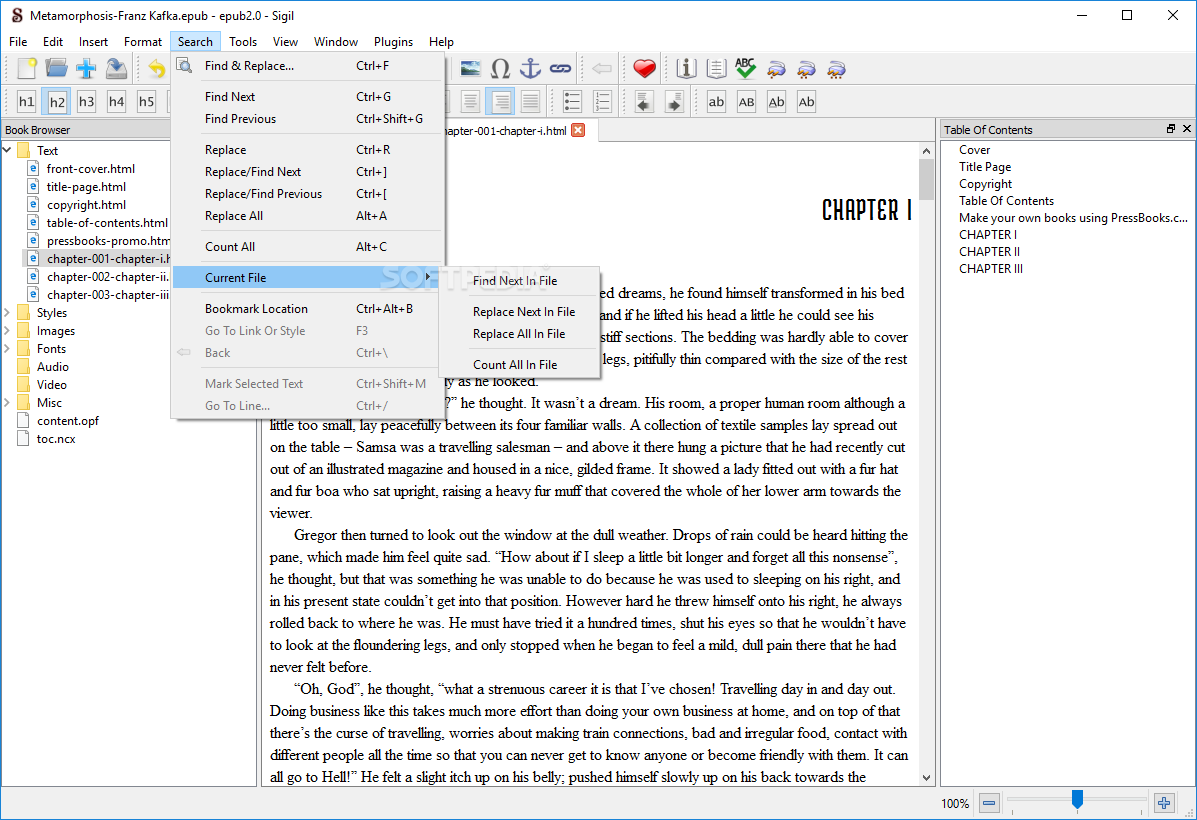The width and height of the screenshot is (1197, 820).
Task: Choose Count All In File submenu item
Action: coord(519,364)
